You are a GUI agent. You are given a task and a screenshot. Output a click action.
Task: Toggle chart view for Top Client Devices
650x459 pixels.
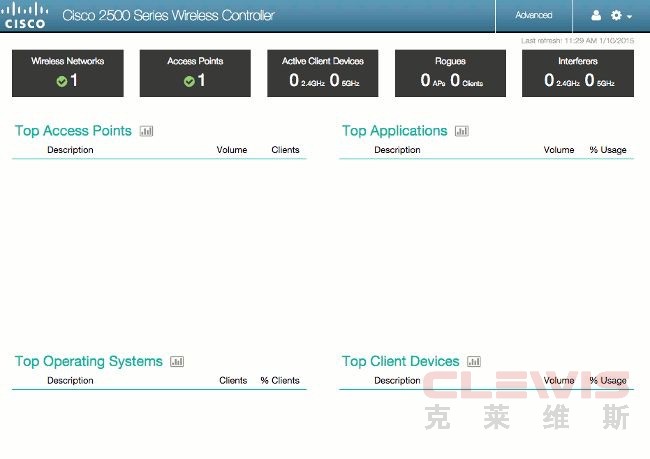(x=474, y=362)
